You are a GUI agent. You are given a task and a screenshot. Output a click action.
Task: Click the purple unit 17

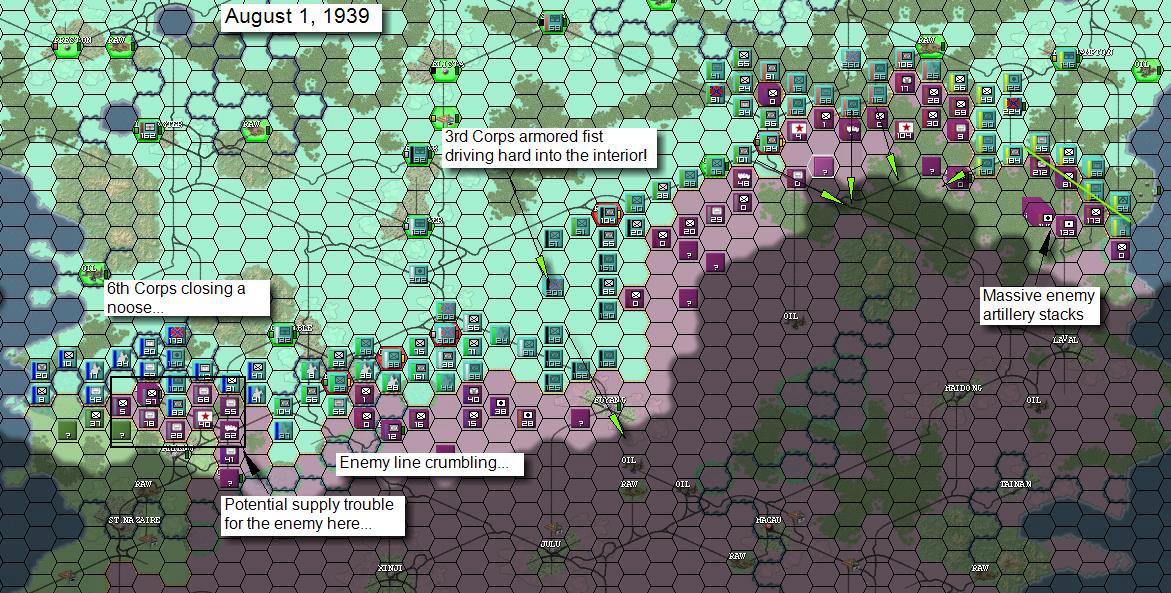[904, 84]
